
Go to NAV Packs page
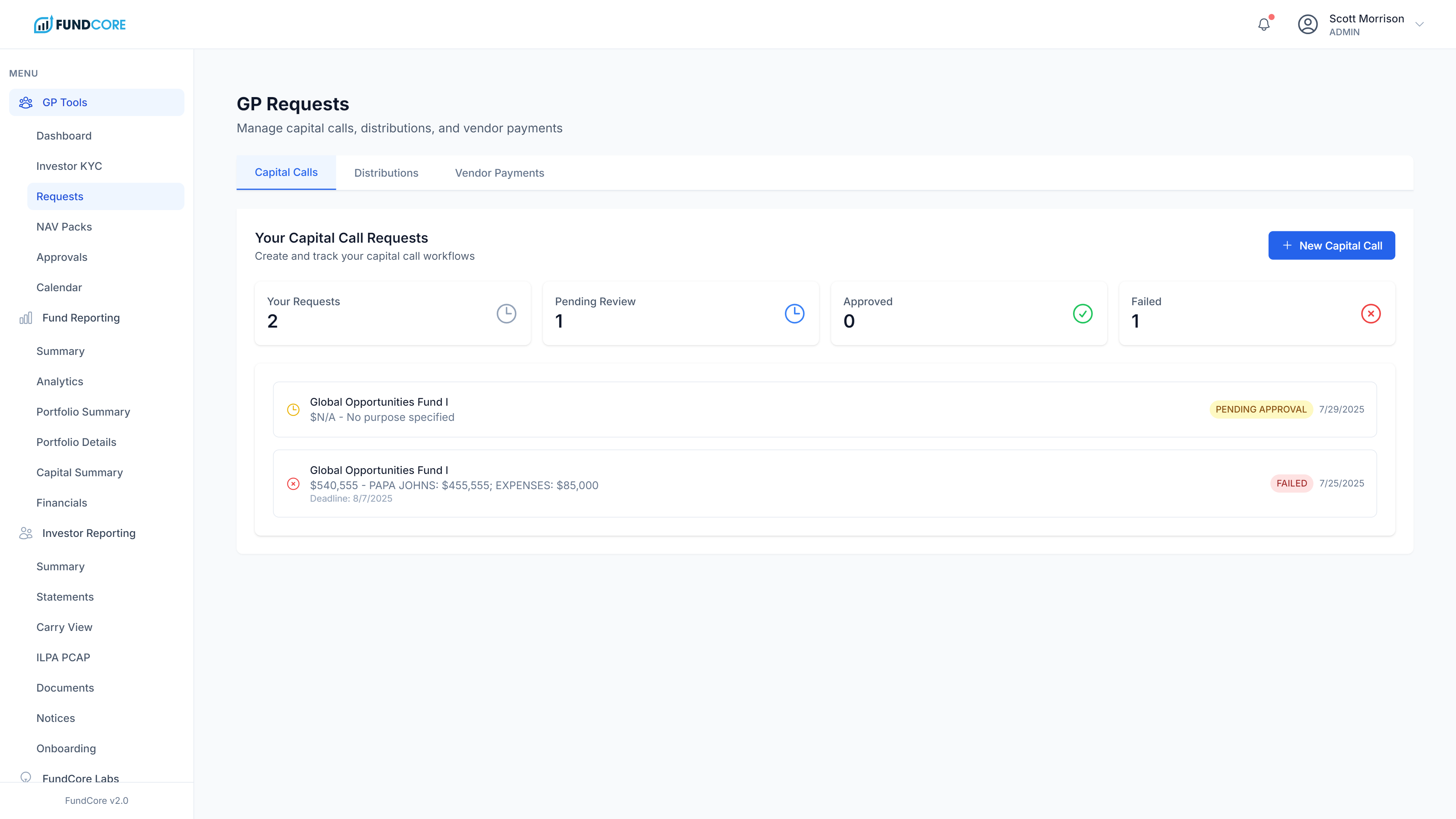click(64, 227)
